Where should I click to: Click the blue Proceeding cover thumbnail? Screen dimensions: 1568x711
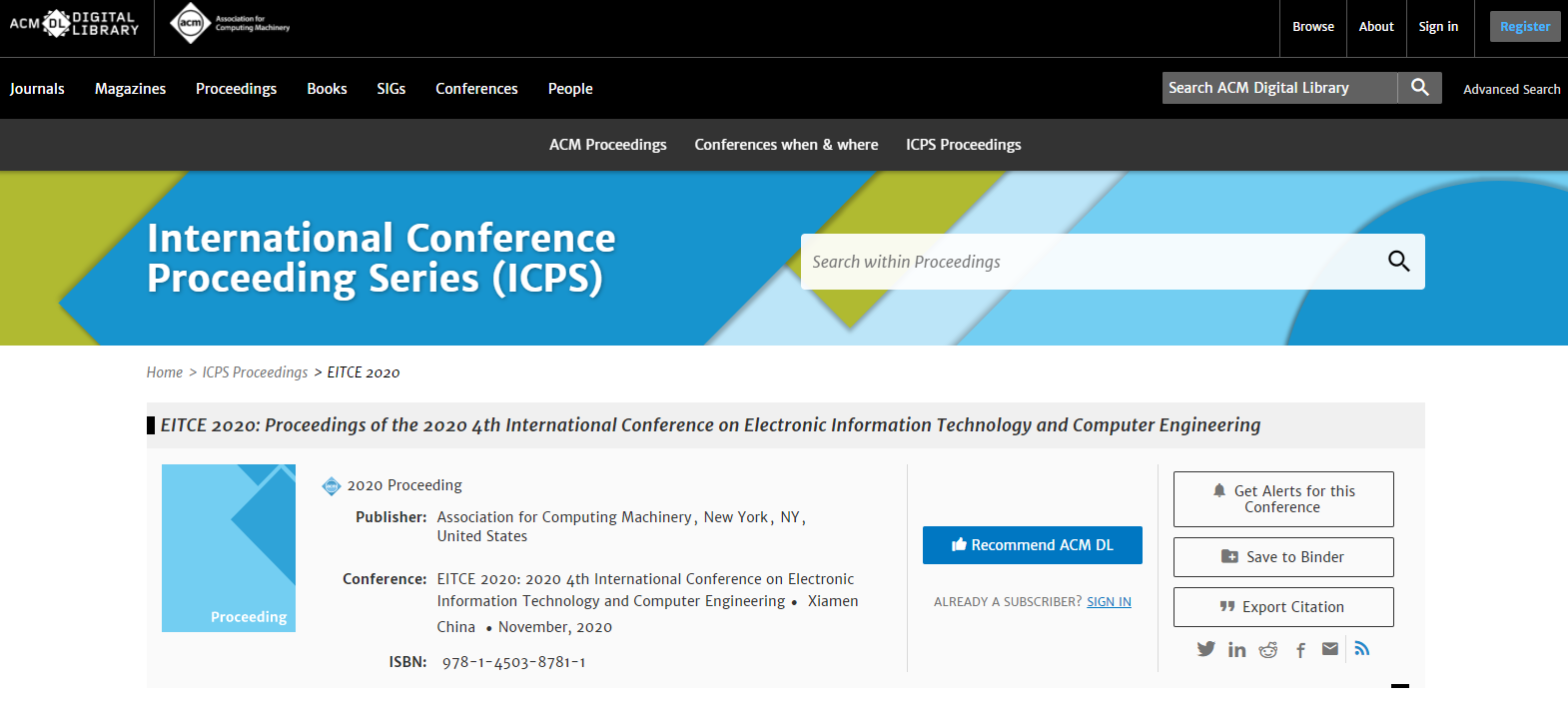(x=229, y=548)
